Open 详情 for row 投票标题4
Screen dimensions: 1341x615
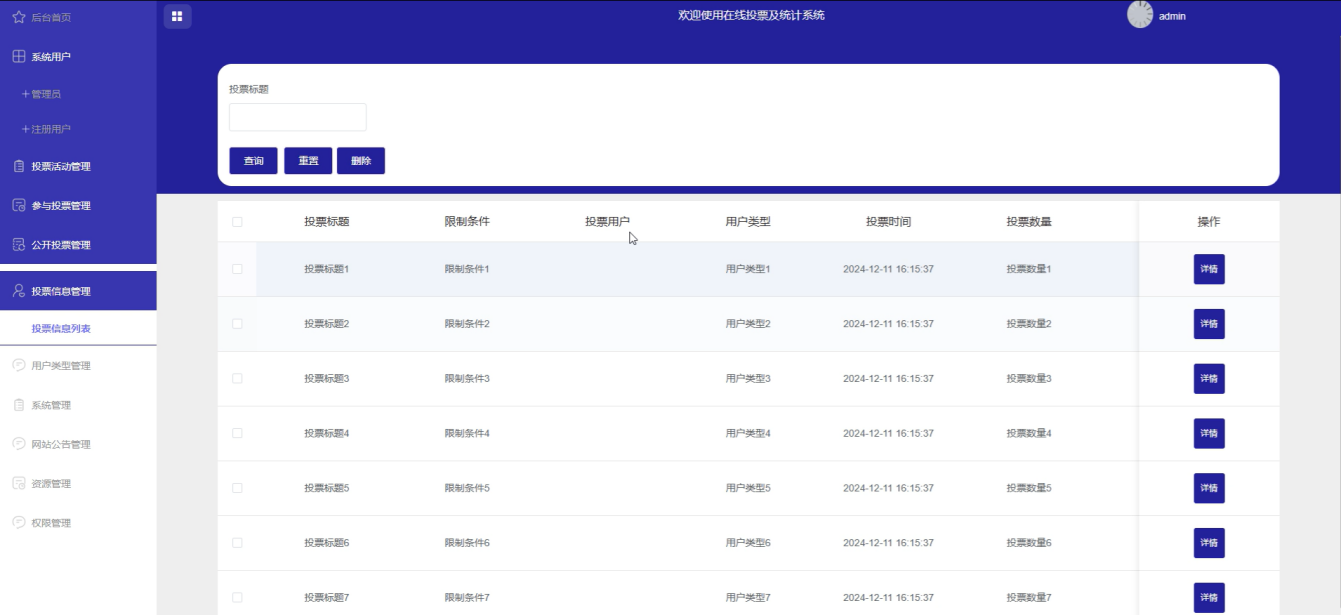tap(1209, 433)
